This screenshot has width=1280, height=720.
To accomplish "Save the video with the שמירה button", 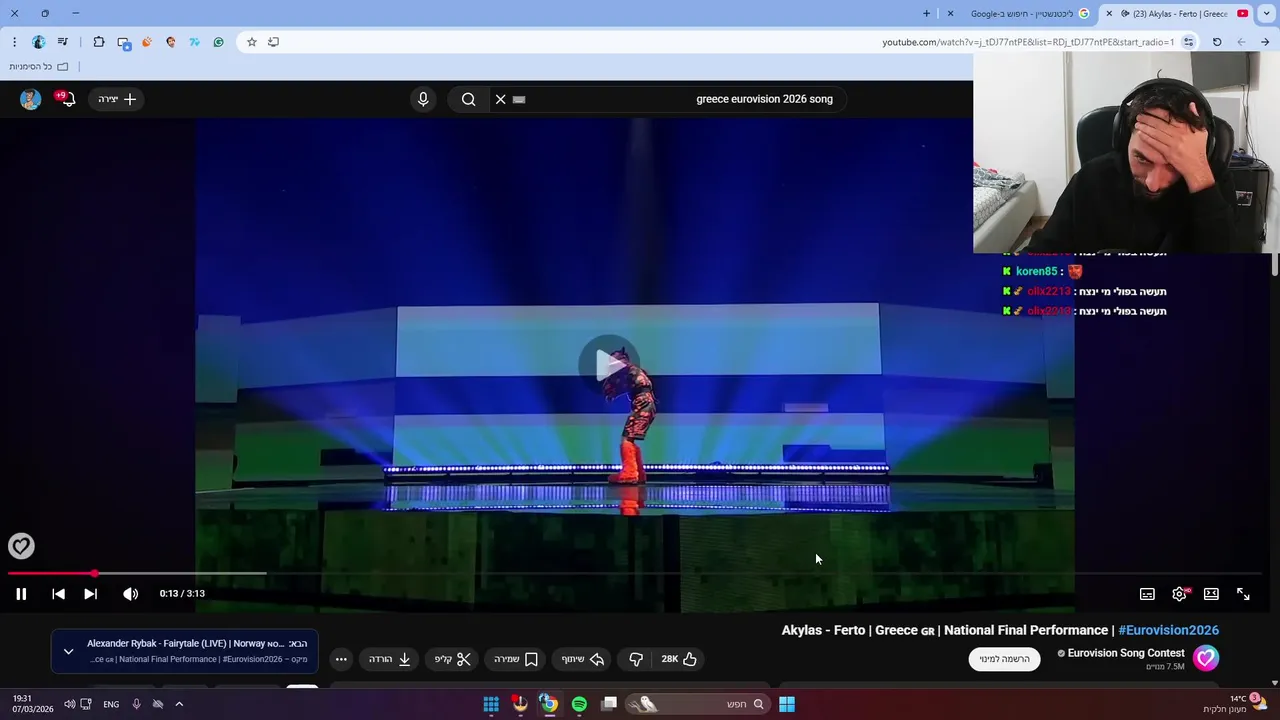I will [x=515, y=659].
